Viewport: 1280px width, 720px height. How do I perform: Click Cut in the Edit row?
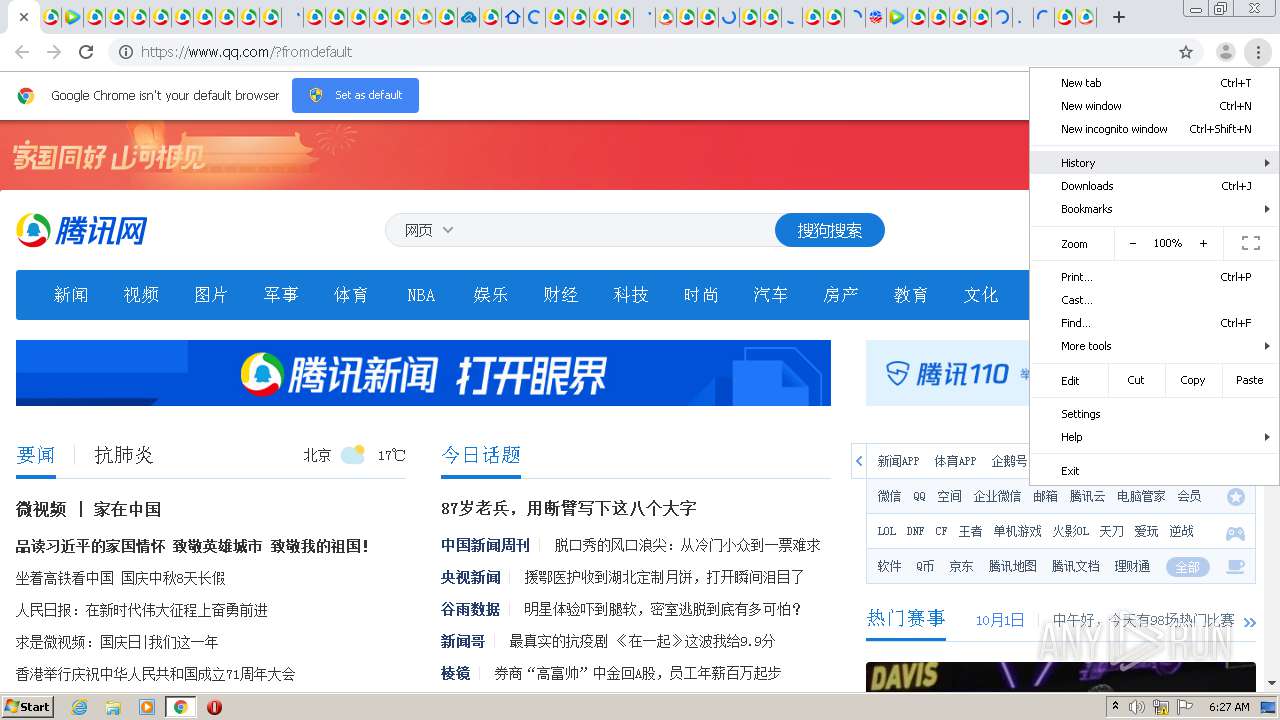tap(1136, 380)
